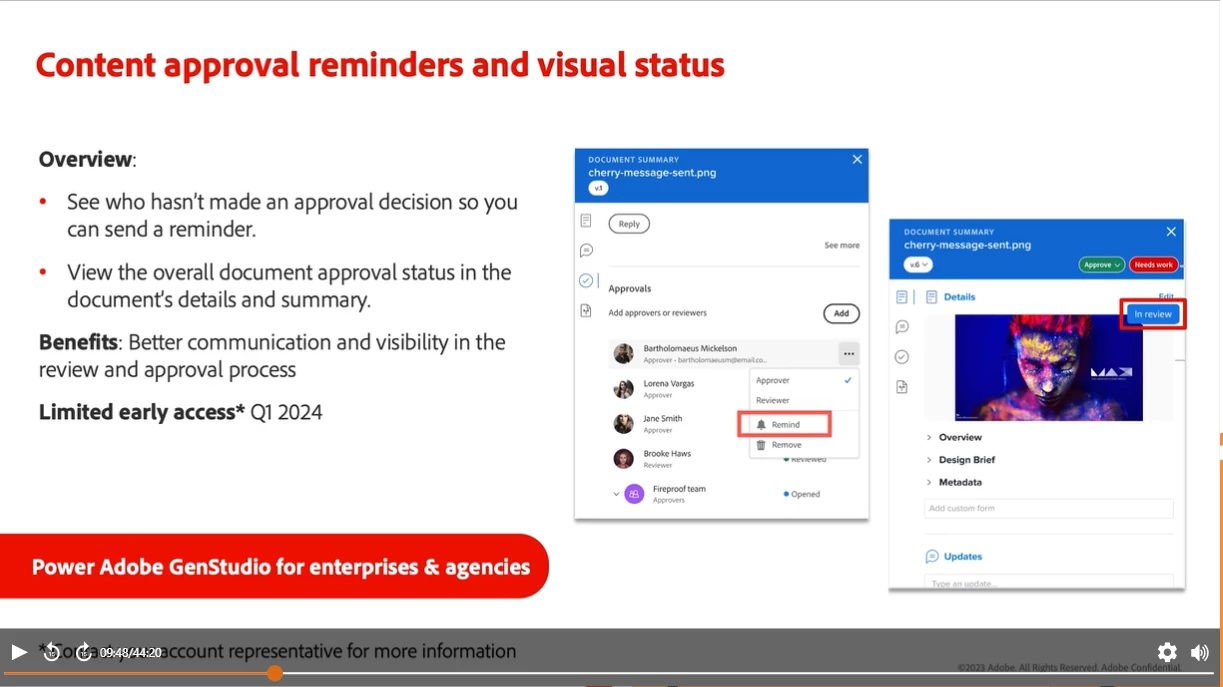Screen dimensions: 1223x687
Task: Open comments icon in right panel sidebar
Action: pyautogui.click(x=902, y=327)
